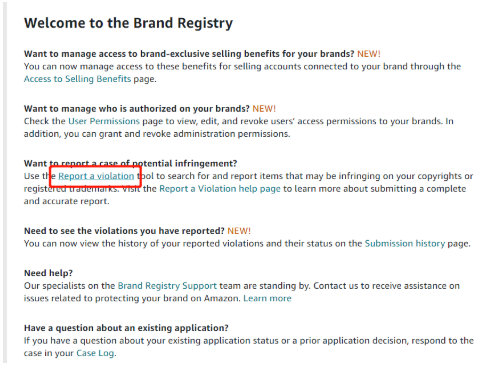Open the User Permissions page link

pos(104,121)
